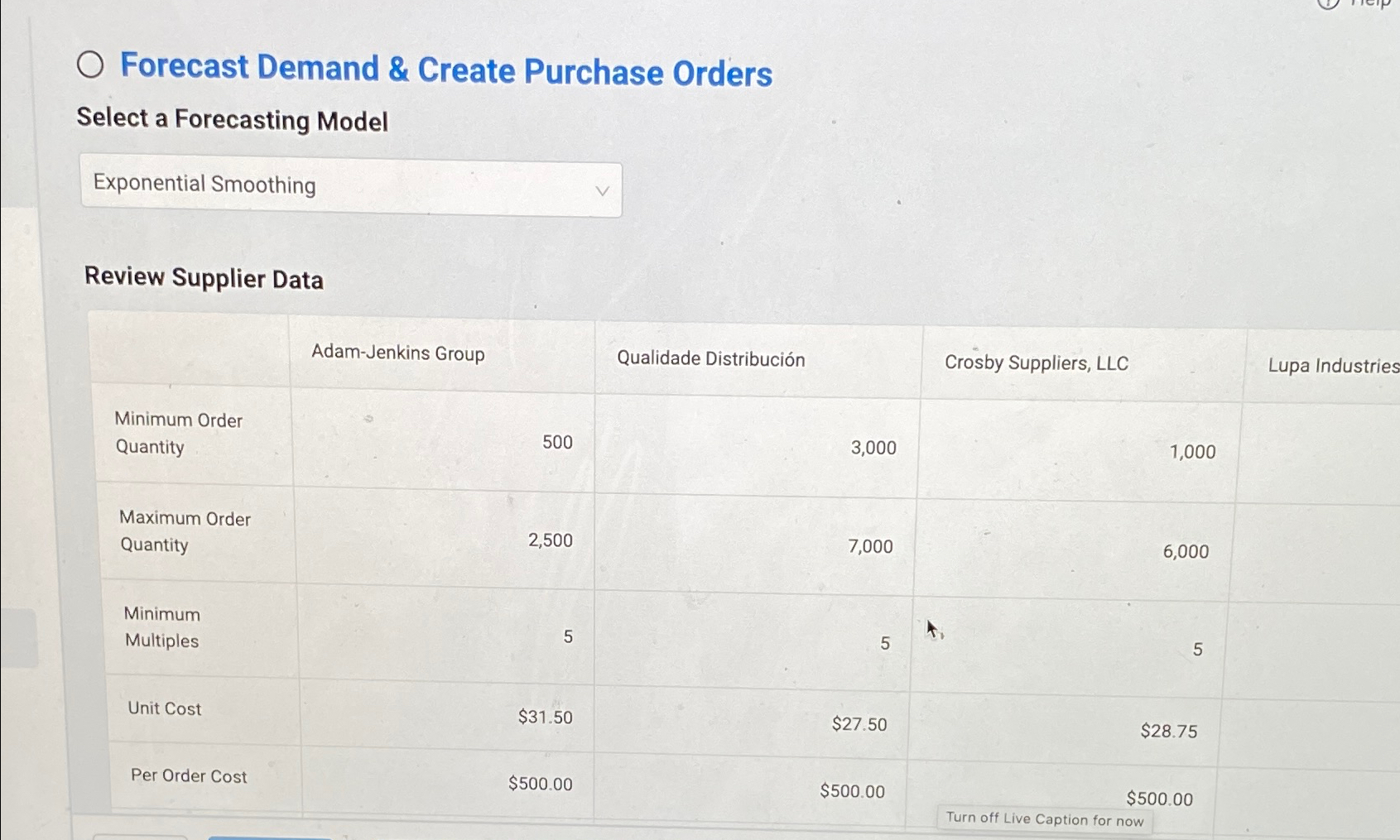Select the Crosby Suppliers, LLC column header

1037,362
